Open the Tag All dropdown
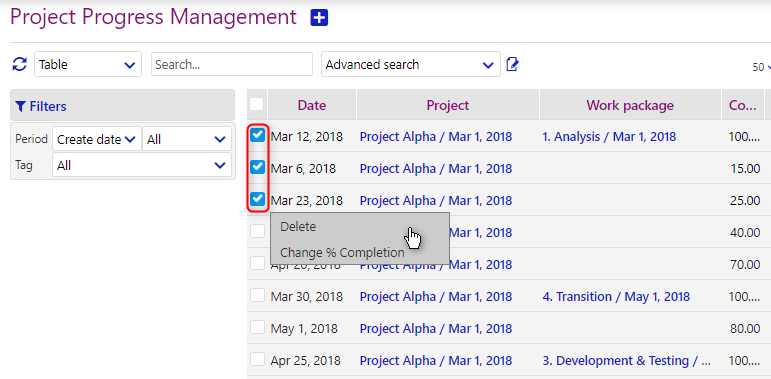Screen dimensions: 771x379 coord(142,166)
